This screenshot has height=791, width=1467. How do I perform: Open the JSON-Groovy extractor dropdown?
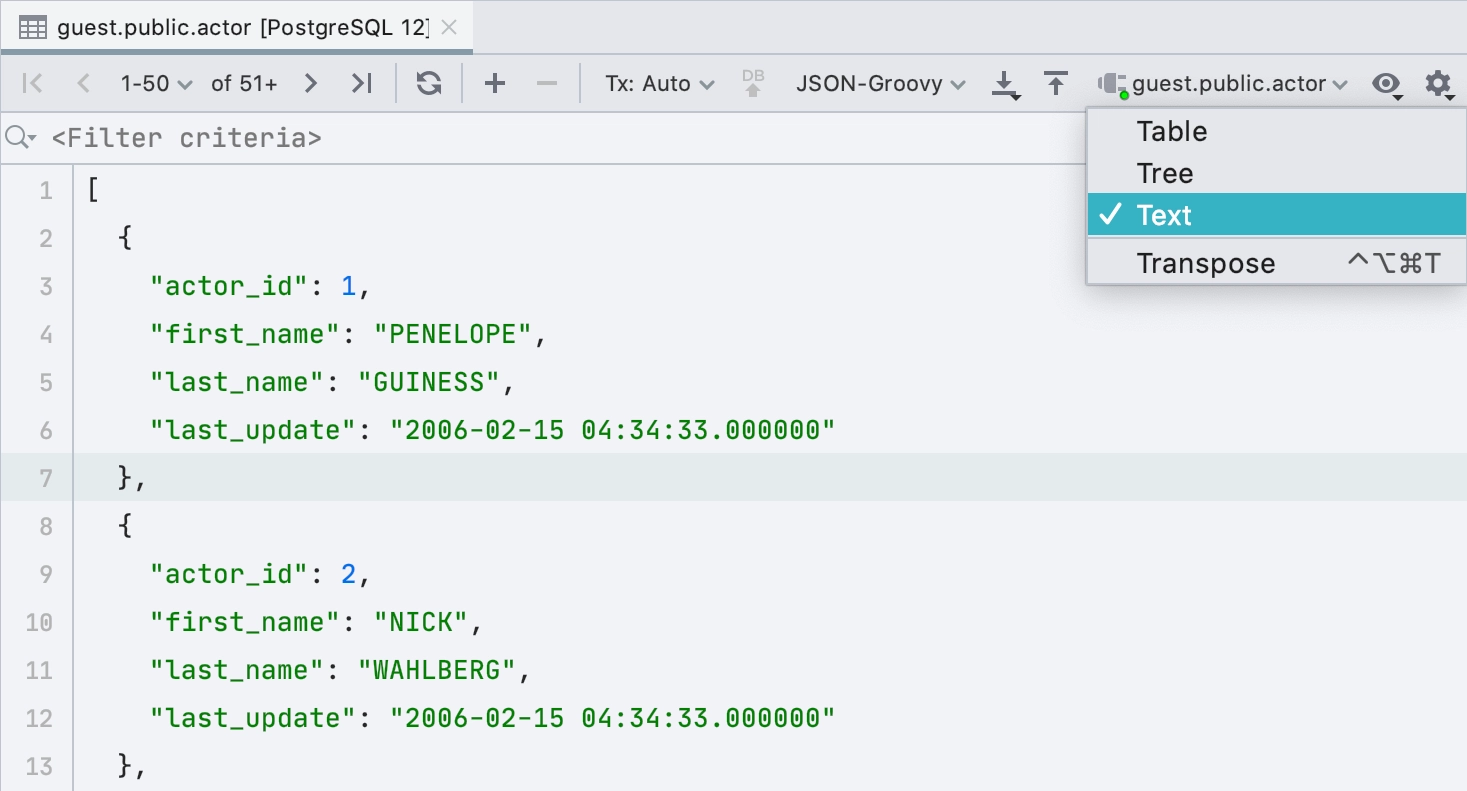point(880,83)
